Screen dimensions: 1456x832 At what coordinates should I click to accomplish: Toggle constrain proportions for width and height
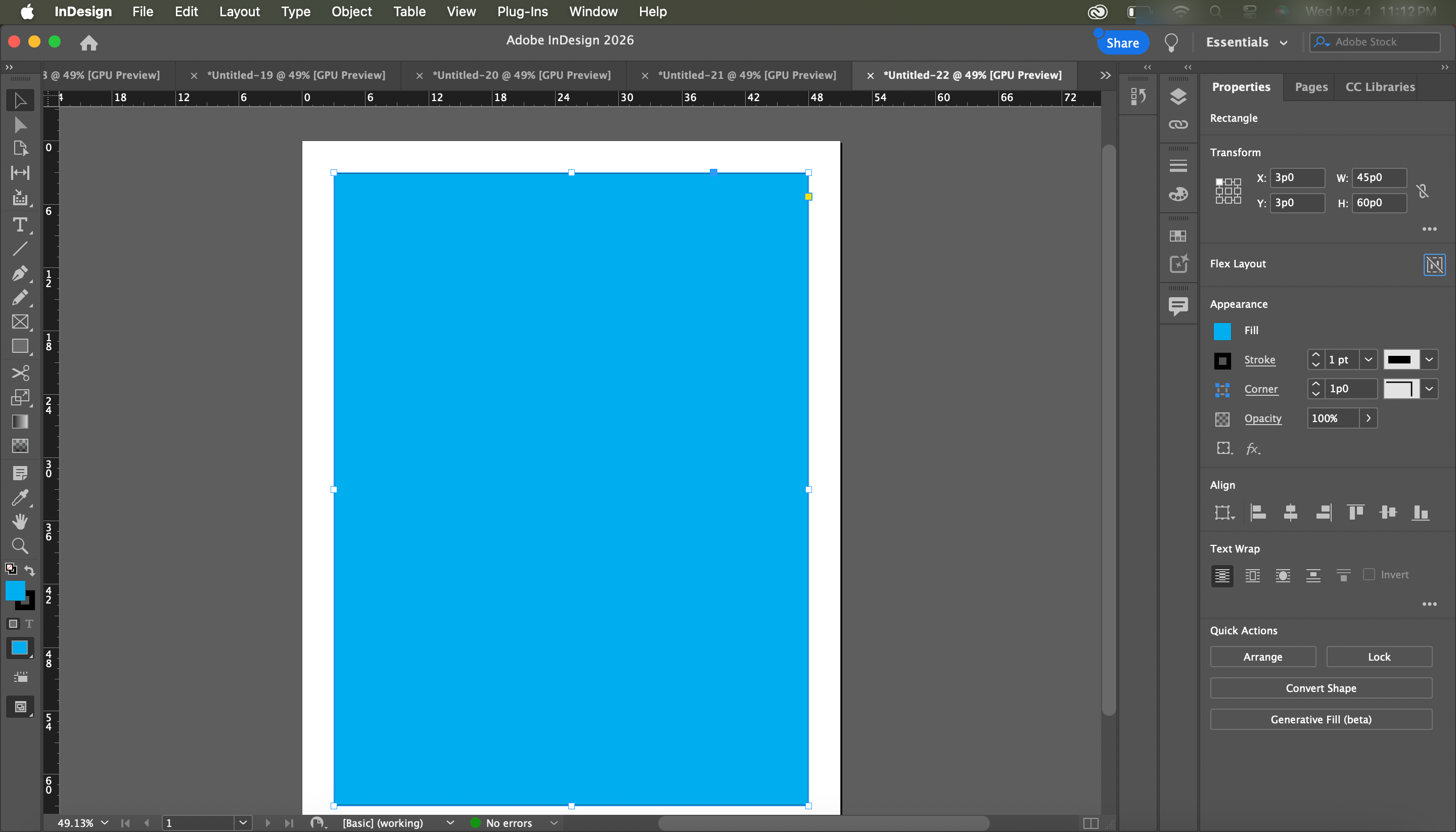pos(1422,191)
